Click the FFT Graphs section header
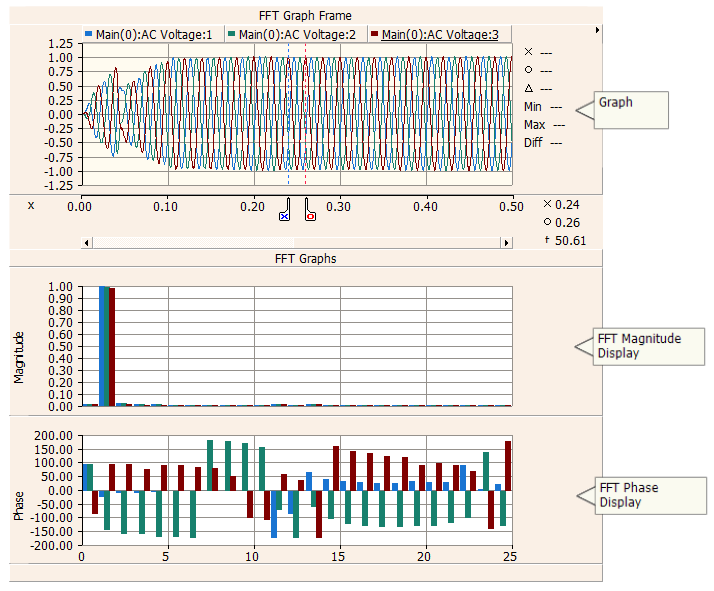The height and width of the screenshot is (591, 714). point(305,258)
